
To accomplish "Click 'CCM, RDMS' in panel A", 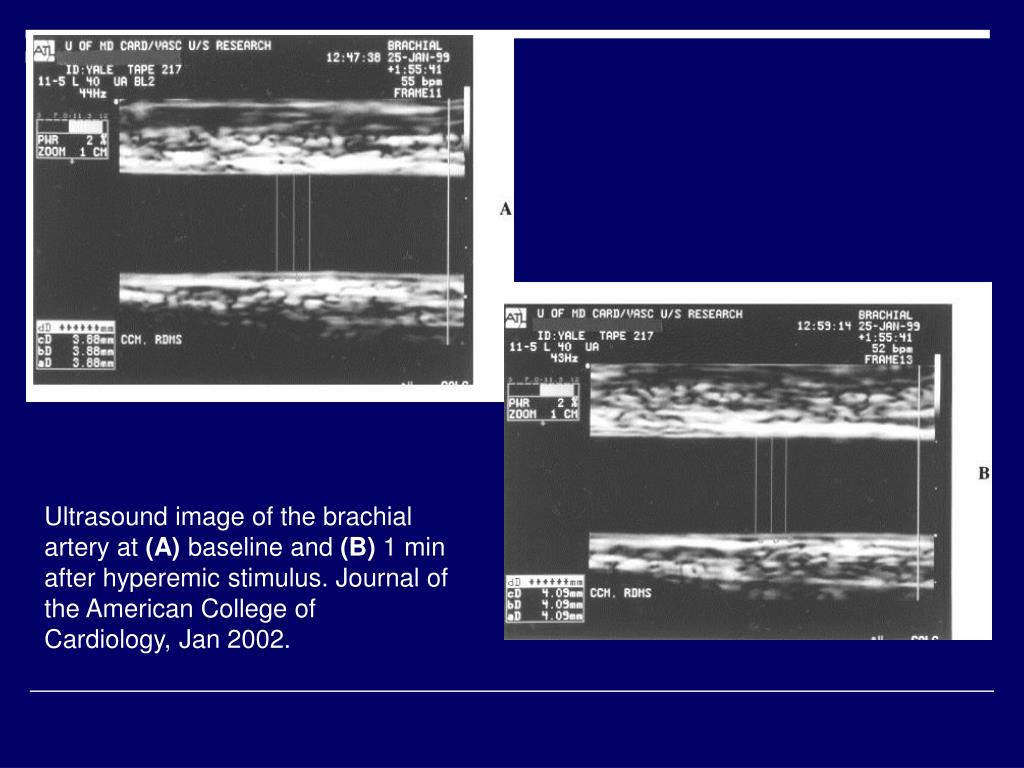I will click(152, 340).
